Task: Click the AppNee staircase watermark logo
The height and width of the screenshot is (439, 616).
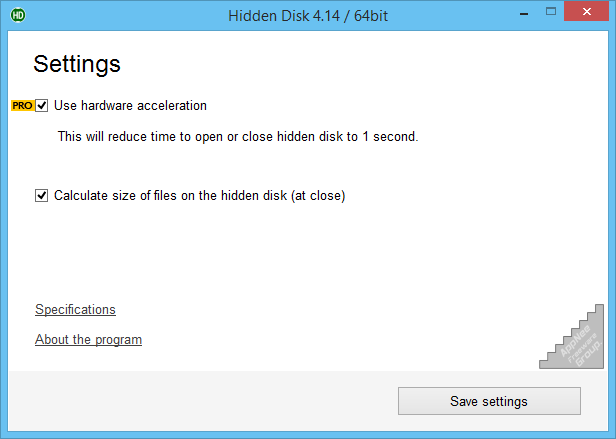Action: 572,336
